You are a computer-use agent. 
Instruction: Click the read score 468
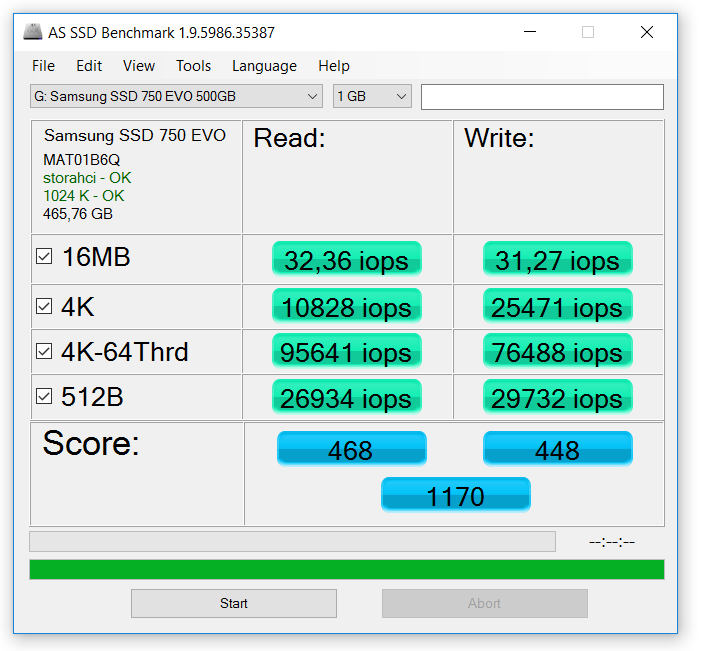click(351, 449)
